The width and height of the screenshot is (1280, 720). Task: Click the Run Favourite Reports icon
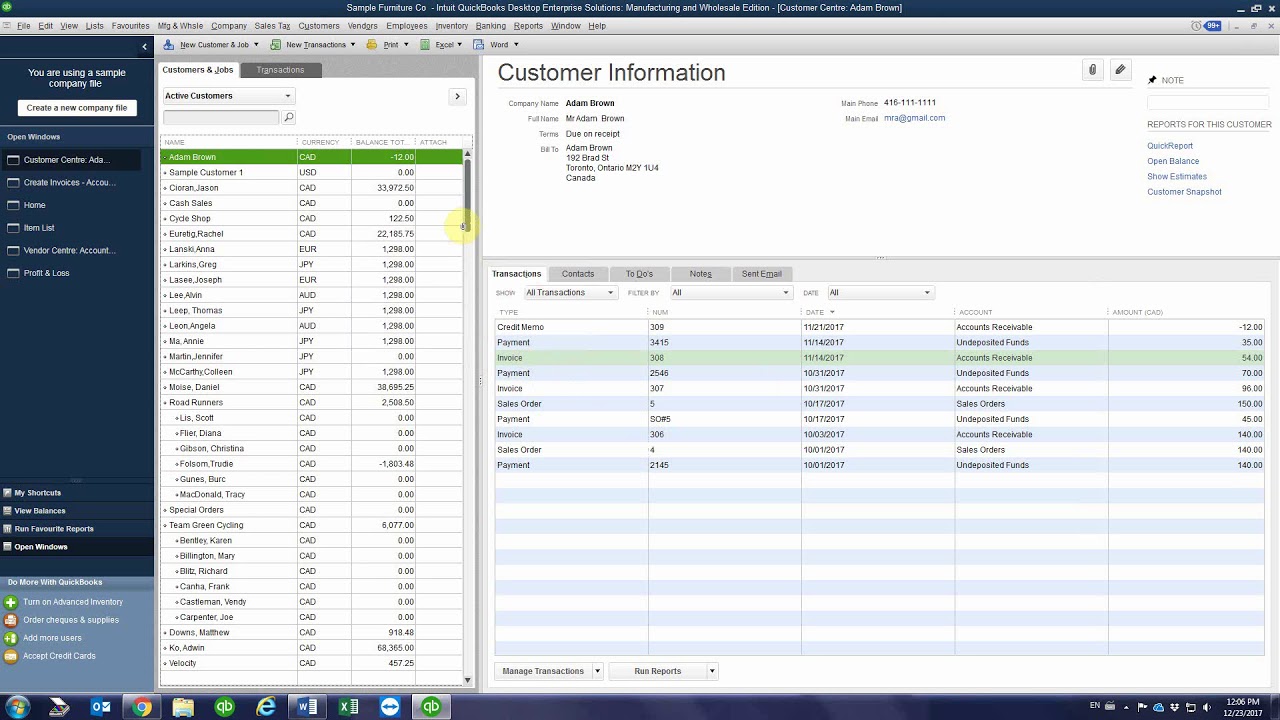[7, 529]
